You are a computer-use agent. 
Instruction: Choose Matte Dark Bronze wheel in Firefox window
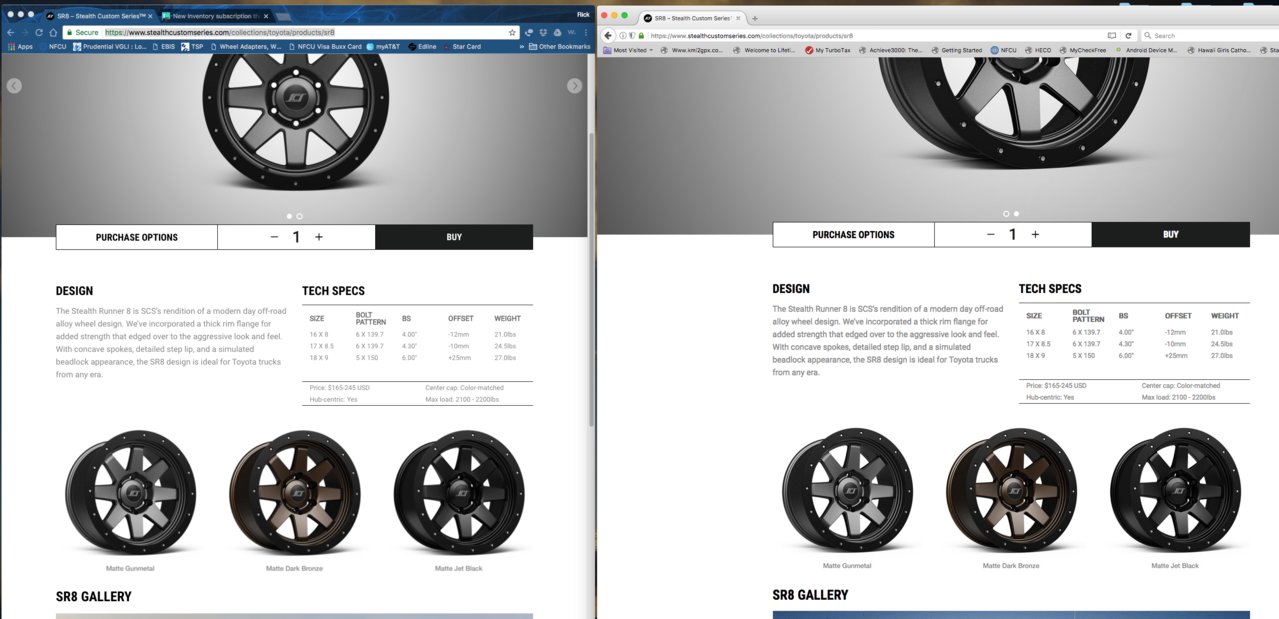pyautogui.click(x=1009, y=492)
